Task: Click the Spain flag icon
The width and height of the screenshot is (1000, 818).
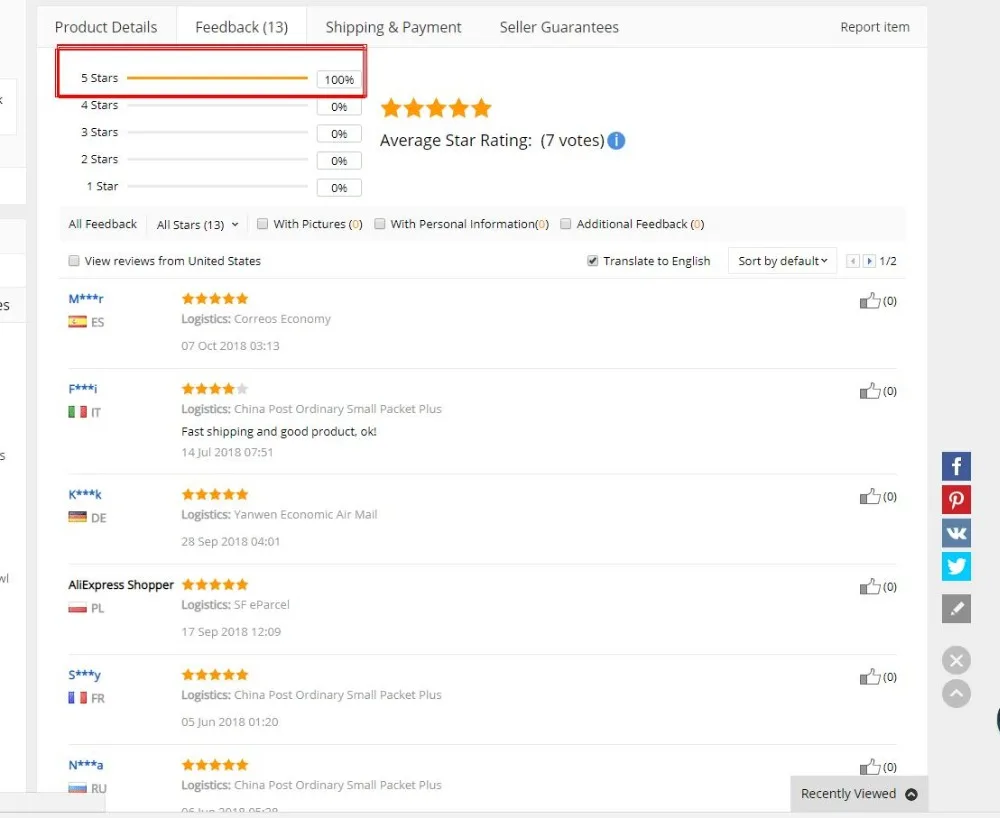Action: tap(77, 321)
